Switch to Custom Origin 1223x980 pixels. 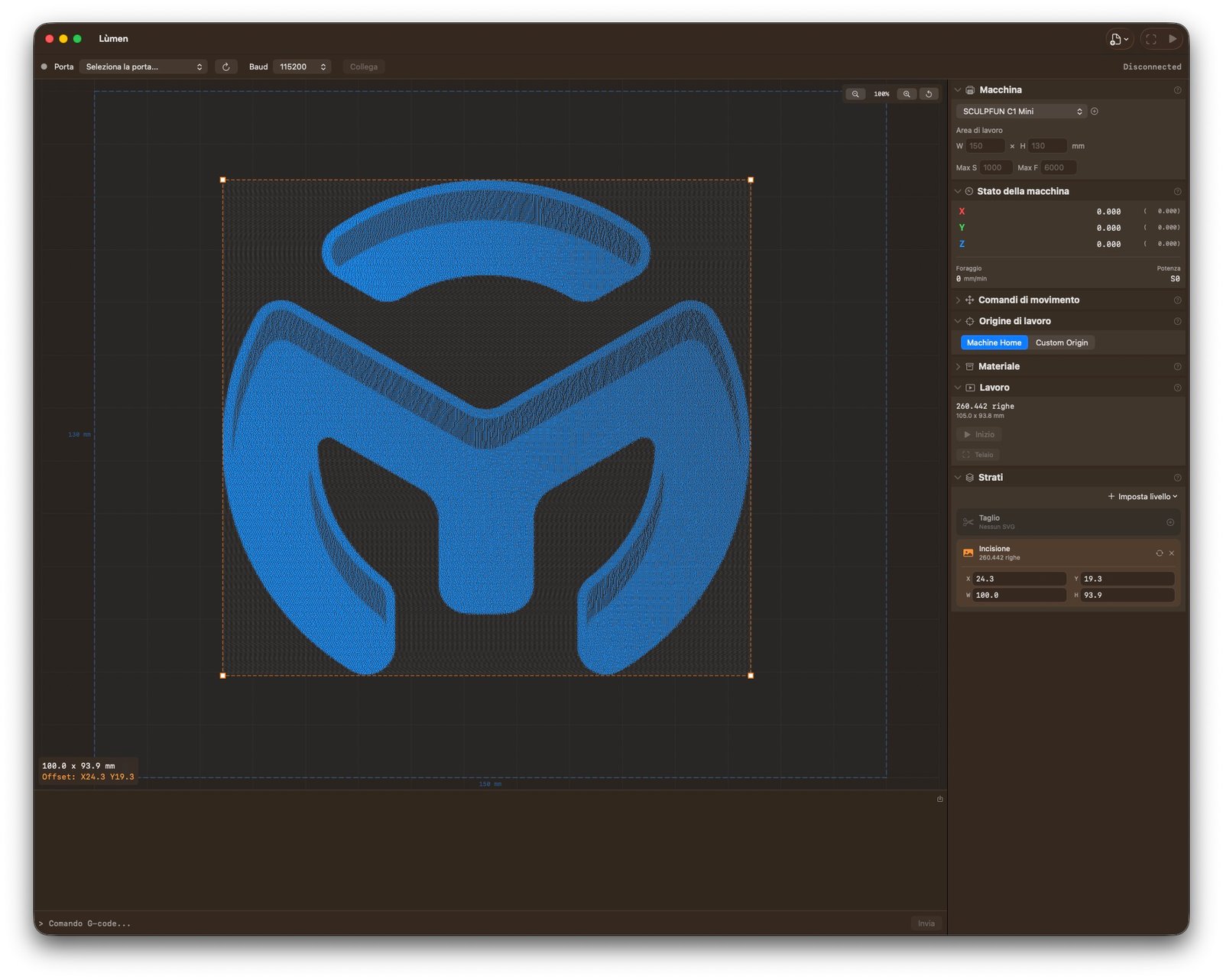point(1061,342)
